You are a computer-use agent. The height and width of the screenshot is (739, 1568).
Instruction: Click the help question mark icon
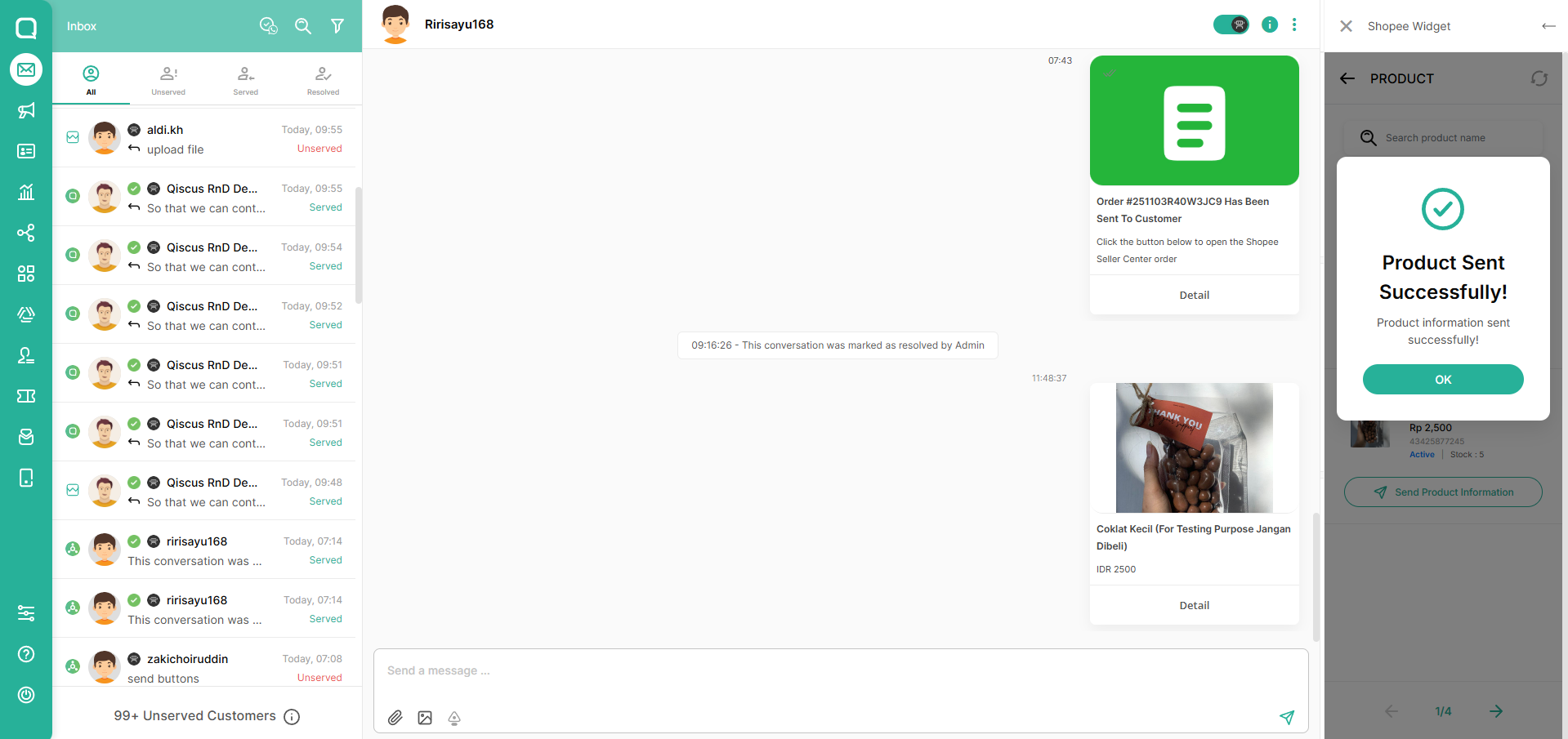point(26,654)
